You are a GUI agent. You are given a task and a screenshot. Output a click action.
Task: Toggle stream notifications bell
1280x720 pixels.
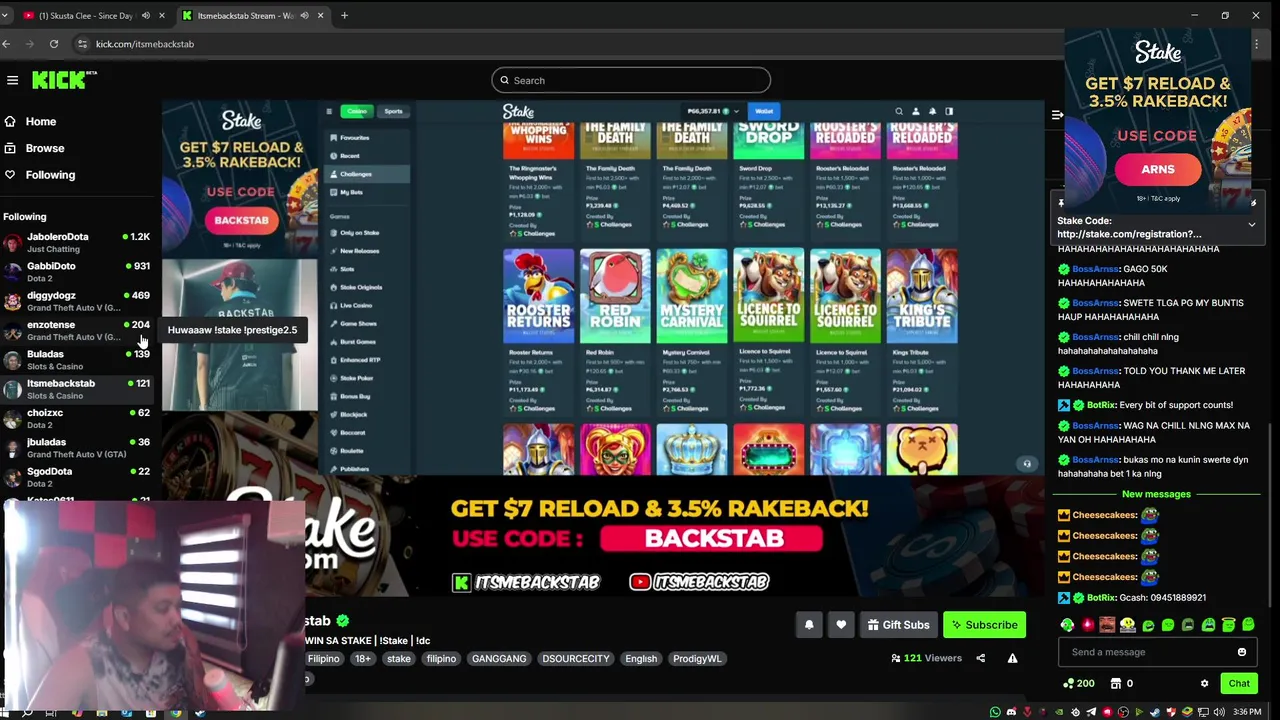pyautogui.click(x=809, y=625)
